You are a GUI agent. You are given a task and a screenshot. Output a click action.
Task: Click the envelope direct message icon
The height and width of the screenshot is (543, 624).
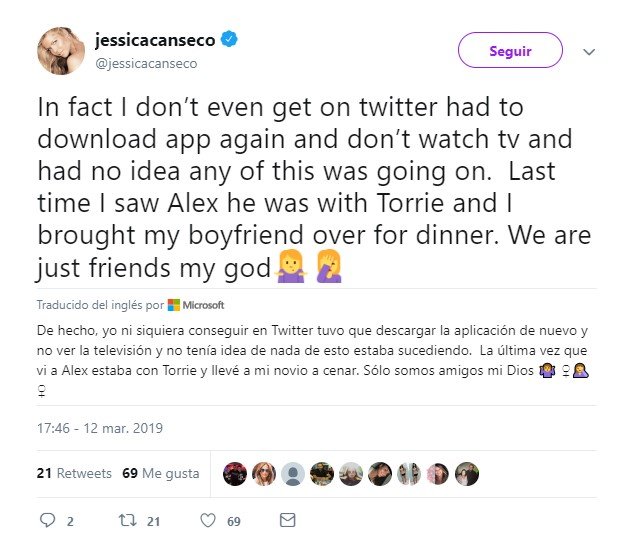pos(288,520)
